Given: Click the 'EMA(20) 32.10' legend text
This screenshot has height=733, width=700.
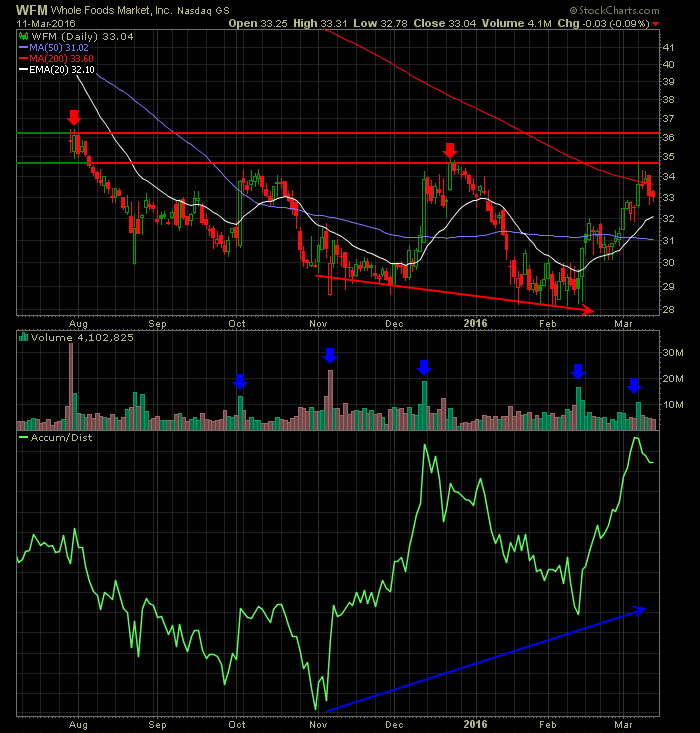Looking at the screenshot, I should tap(62, 70).
